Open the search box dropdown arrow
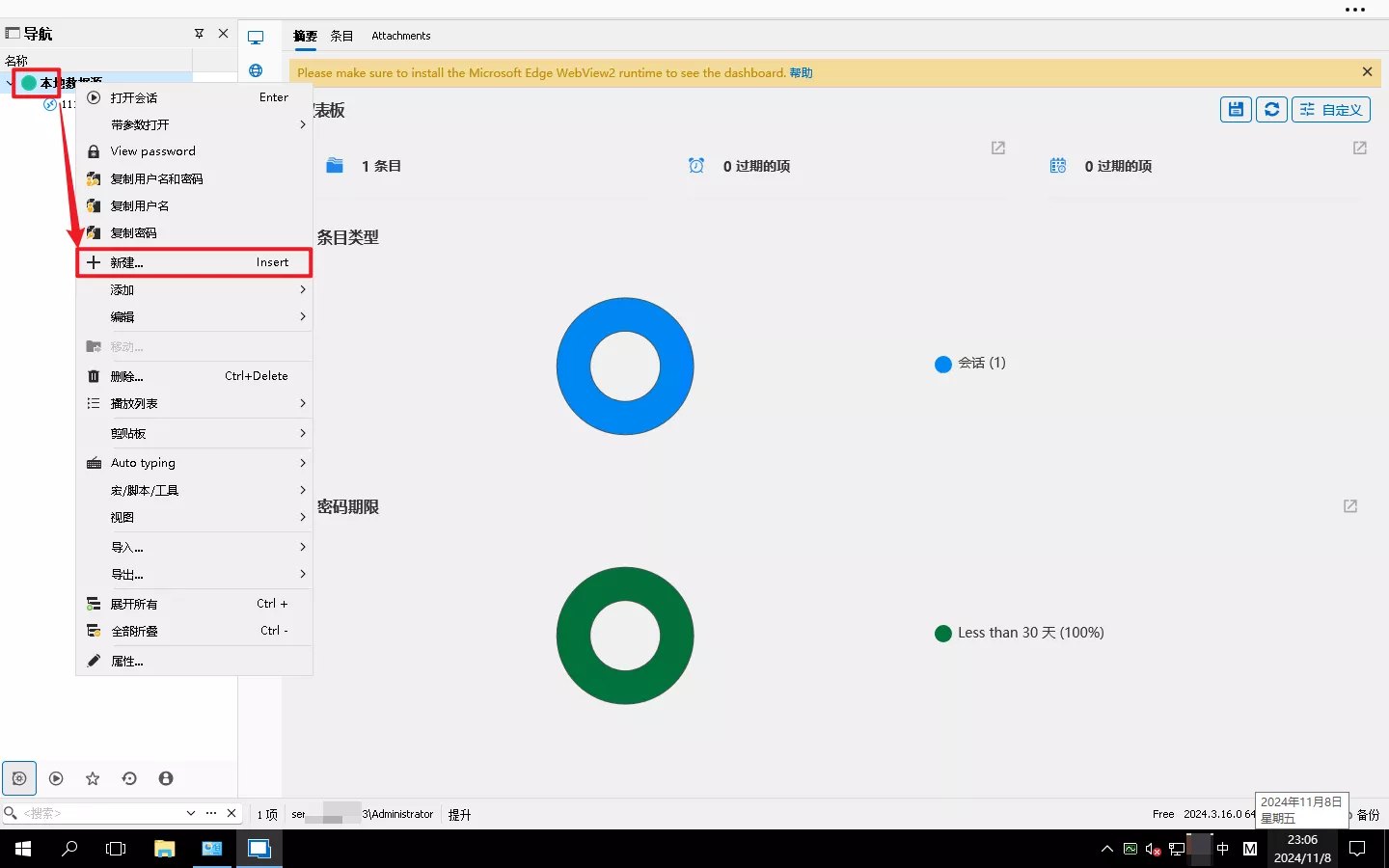 (191, 813)
